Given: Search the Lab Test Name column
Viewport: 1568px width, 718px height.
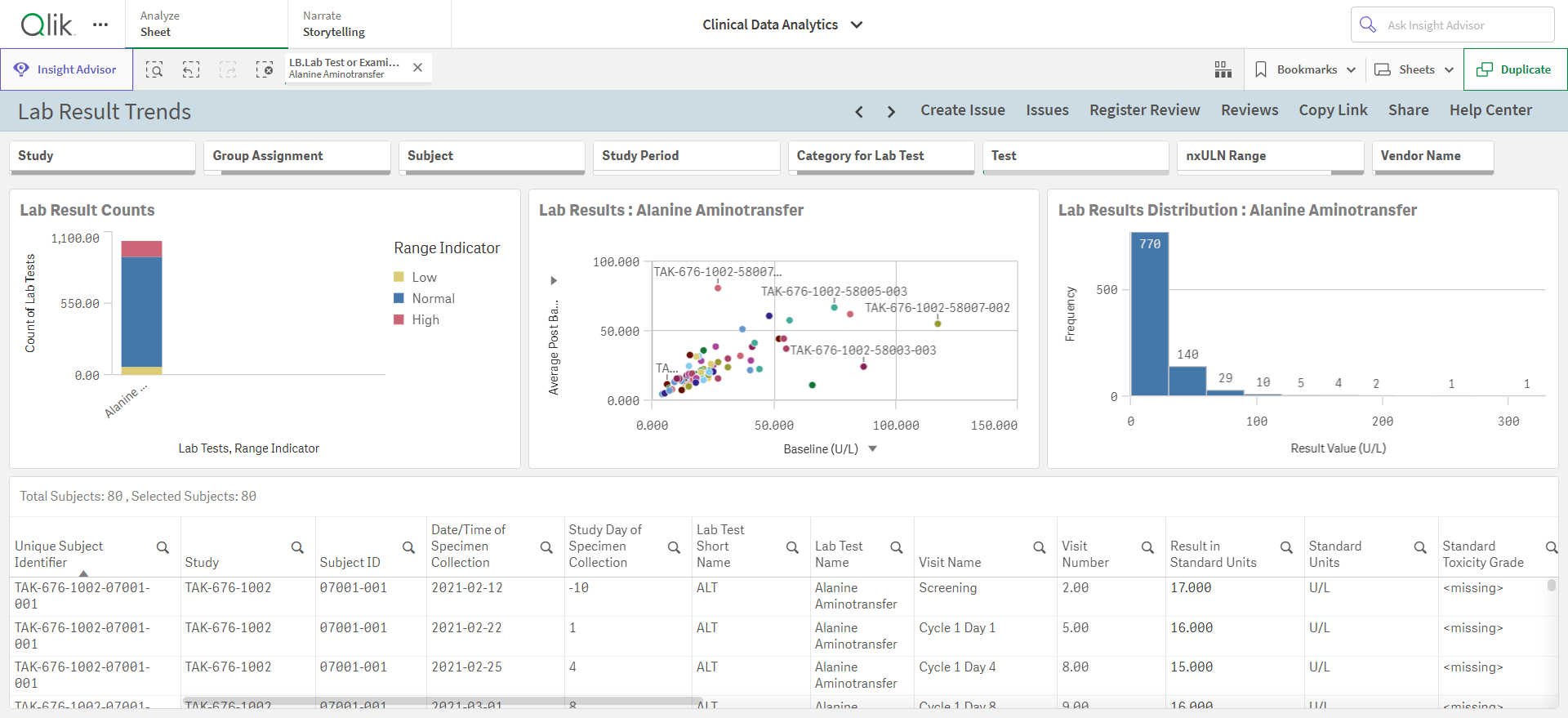Looking at the screenshot, I should [x=896, y=547].
